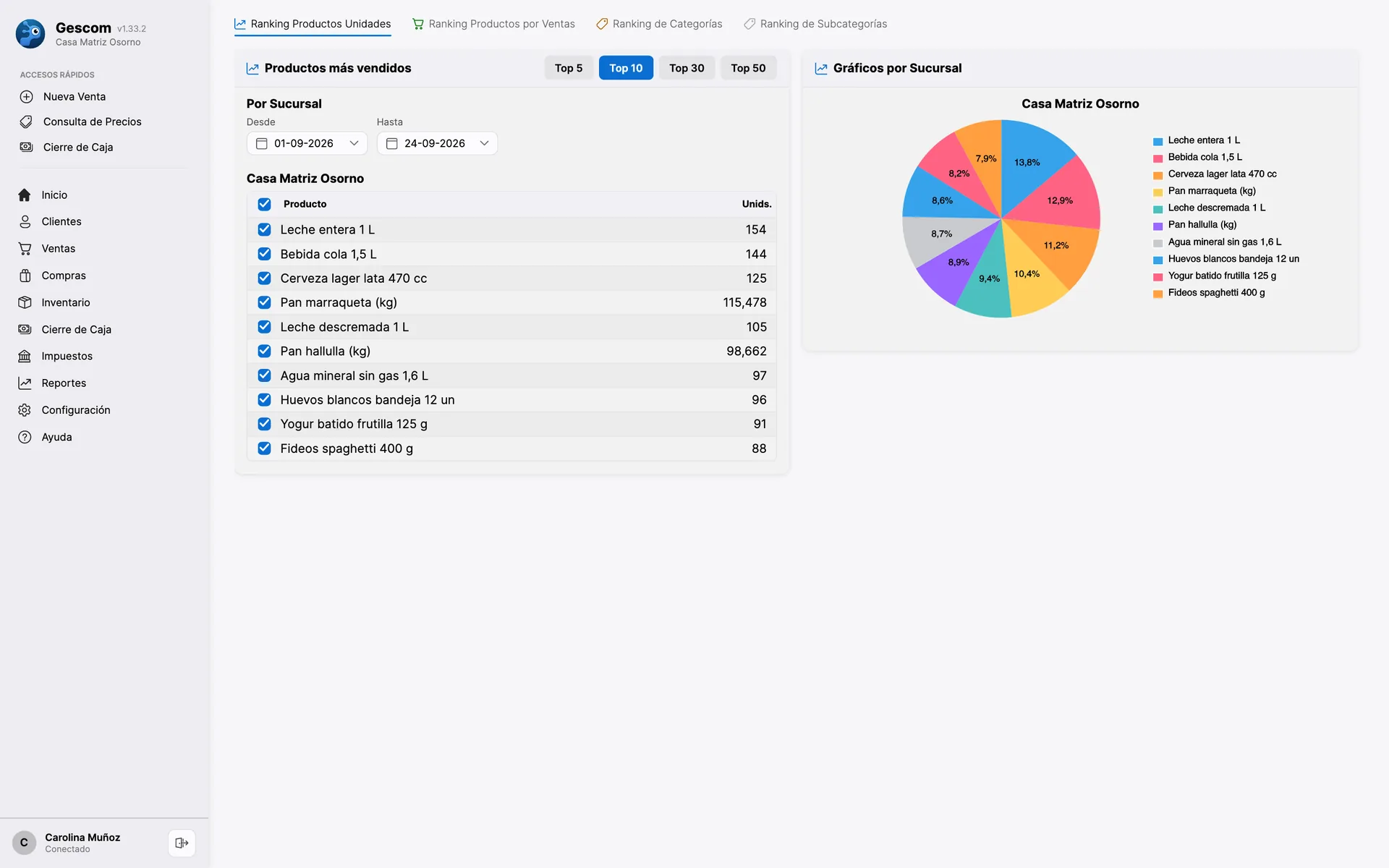Uncheck the Leche entera 1 L checkbox
This screenshot has height=868, width=1389.
click(x=264, y=229)
